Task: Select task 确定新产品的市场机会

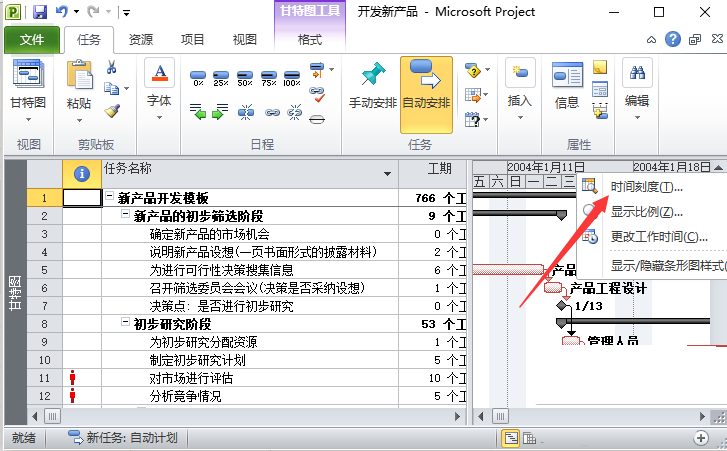Action: (x=209, y=234)
